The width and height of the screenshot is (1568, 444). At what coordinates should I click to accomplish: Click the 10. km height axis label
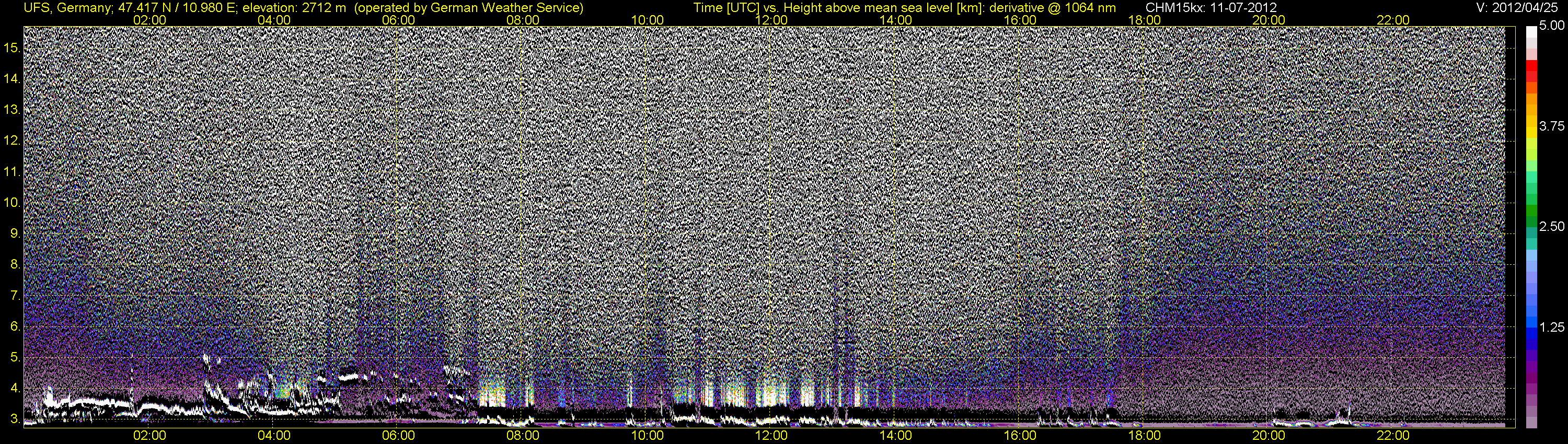point(12,203)
